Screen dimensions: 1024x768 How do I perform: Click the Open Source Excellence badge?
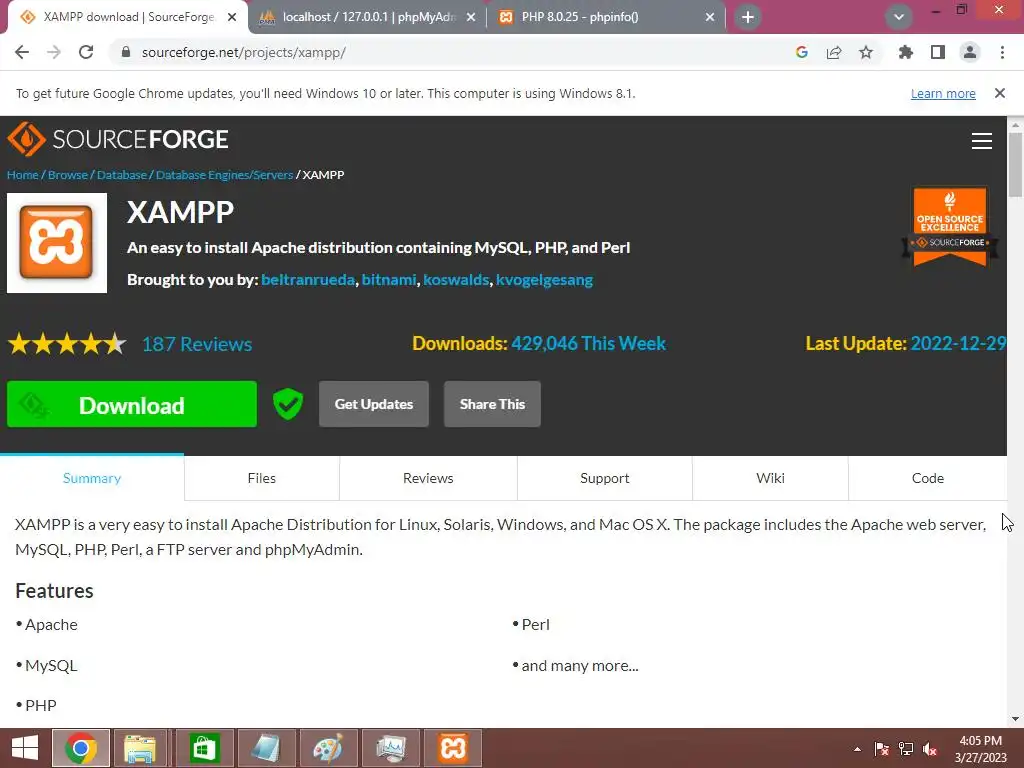coord(950,227)
